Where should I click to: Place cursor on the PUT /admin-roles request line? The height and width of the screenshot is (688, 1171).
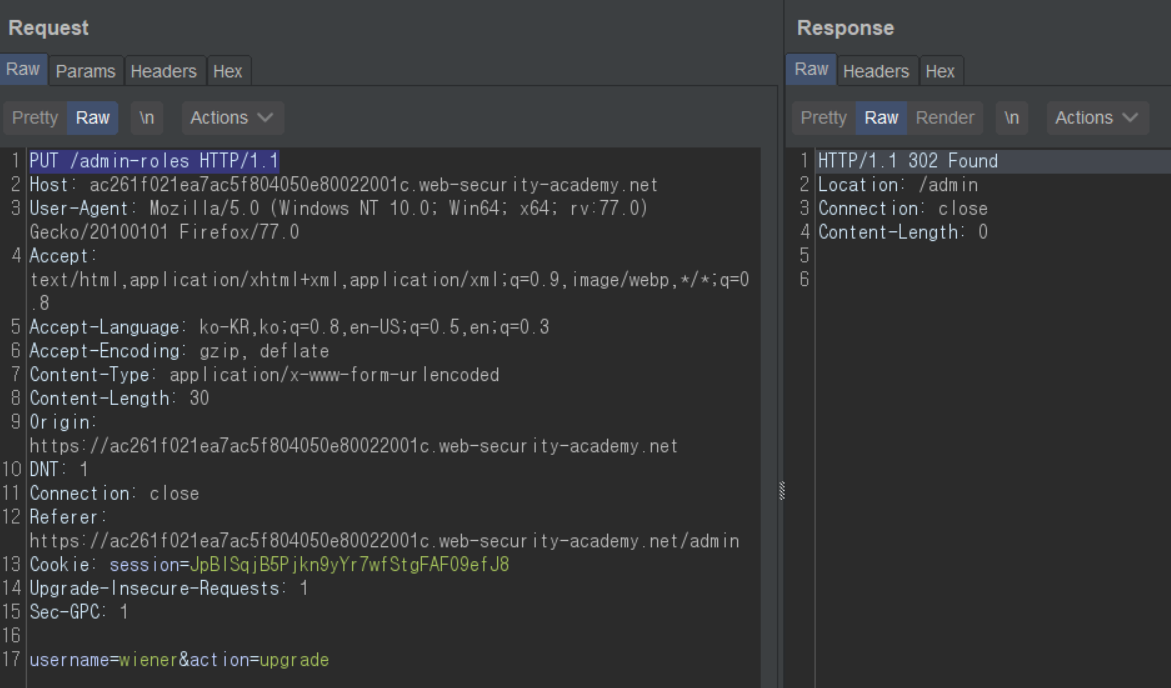click(x=154, y=161)
